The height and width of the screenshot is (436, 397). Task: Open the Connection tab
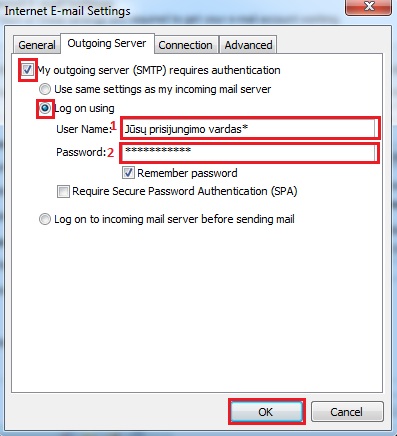(x=185, y=45)
